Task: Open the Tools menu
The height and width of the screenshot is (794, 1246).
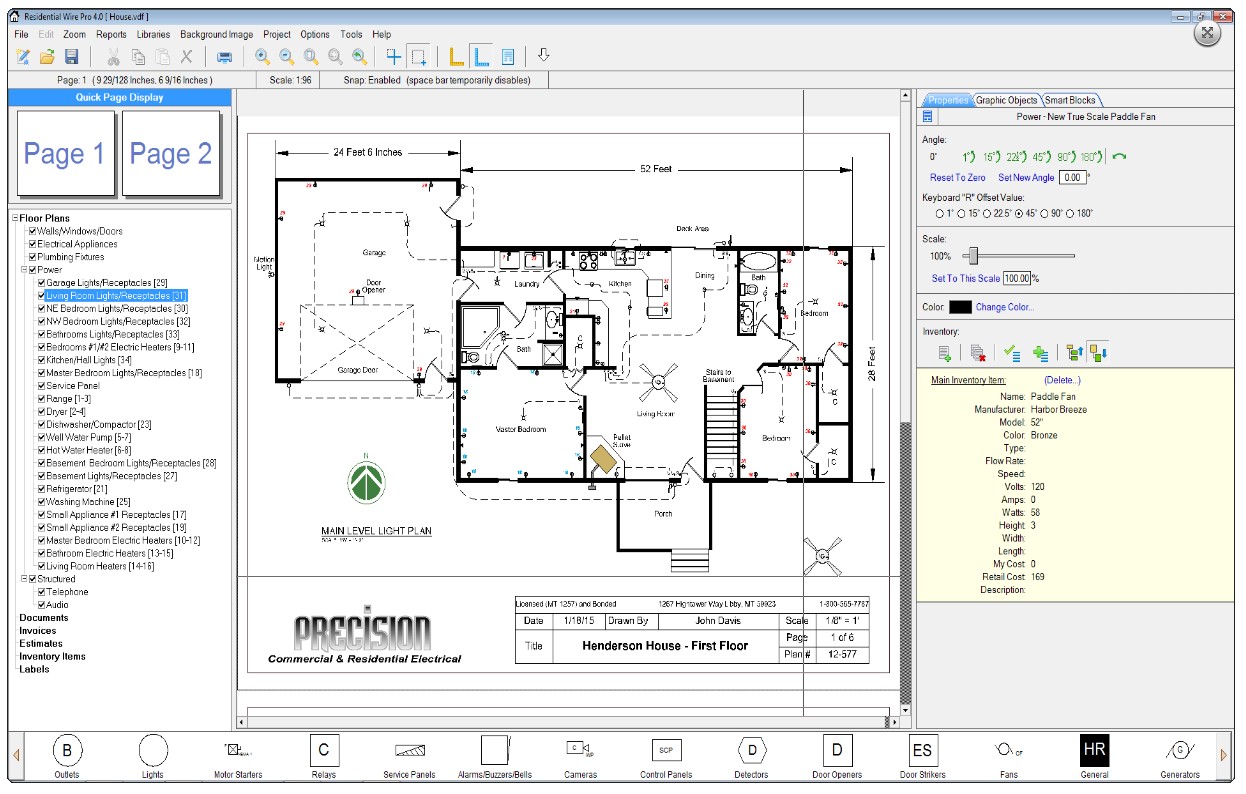Action: click(351, 34)
